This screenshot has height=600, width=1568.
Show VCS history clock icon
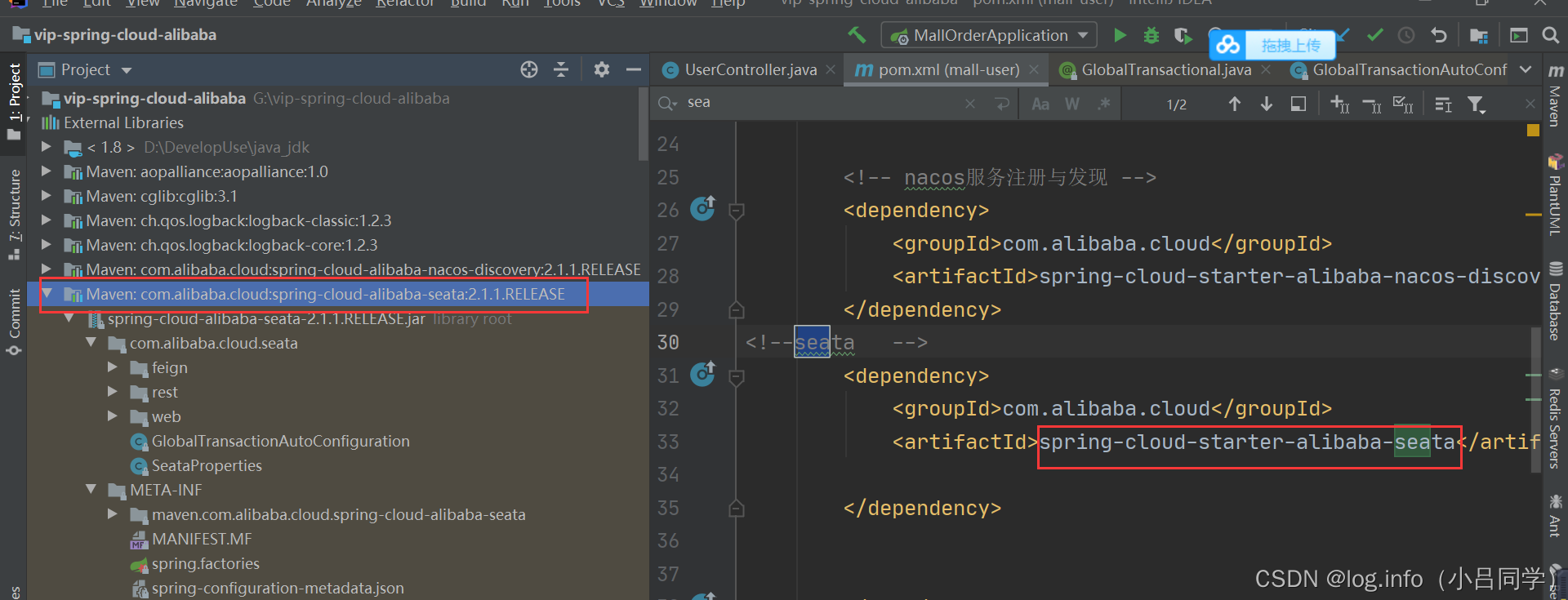[x=1406, y=35]
